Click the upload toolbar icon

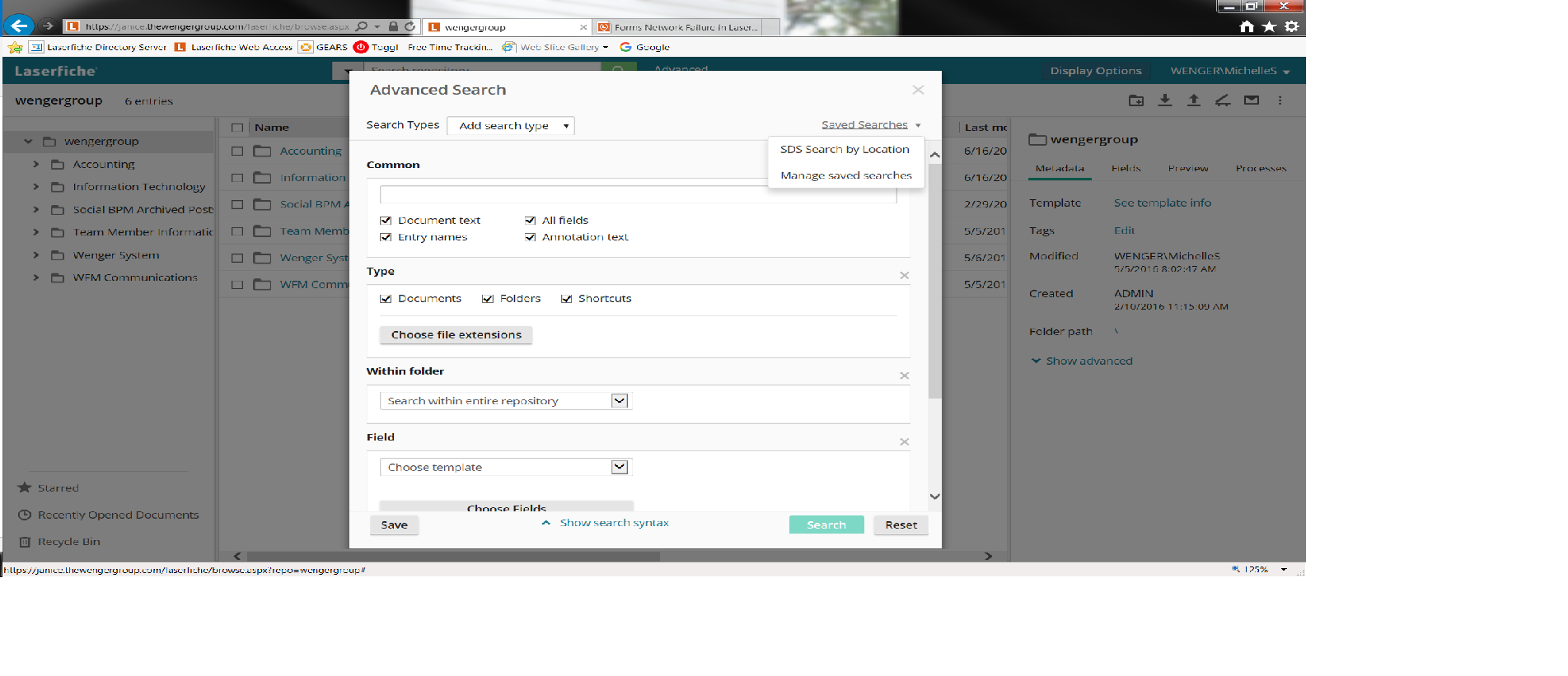pos(1194,100)
